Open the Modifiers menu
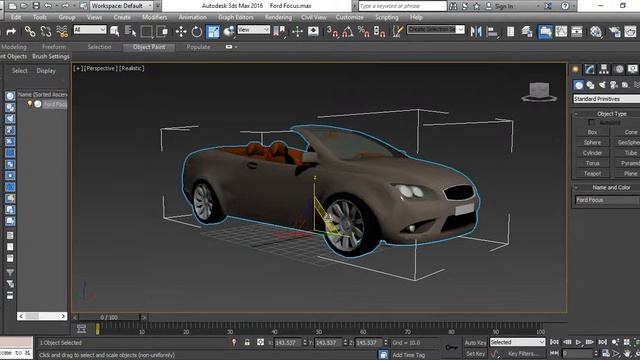The width and height of the screenshot is (640, 360). pyautogui.click(x=154, y=17)
